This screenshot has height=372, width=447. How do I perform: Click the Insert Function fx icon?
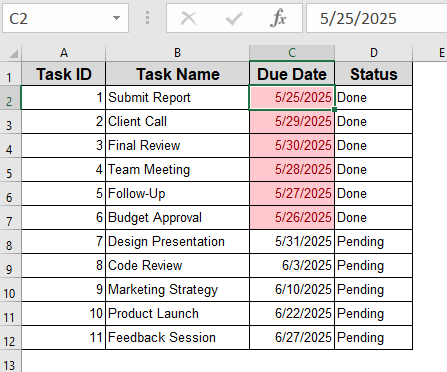pos(279,18)
